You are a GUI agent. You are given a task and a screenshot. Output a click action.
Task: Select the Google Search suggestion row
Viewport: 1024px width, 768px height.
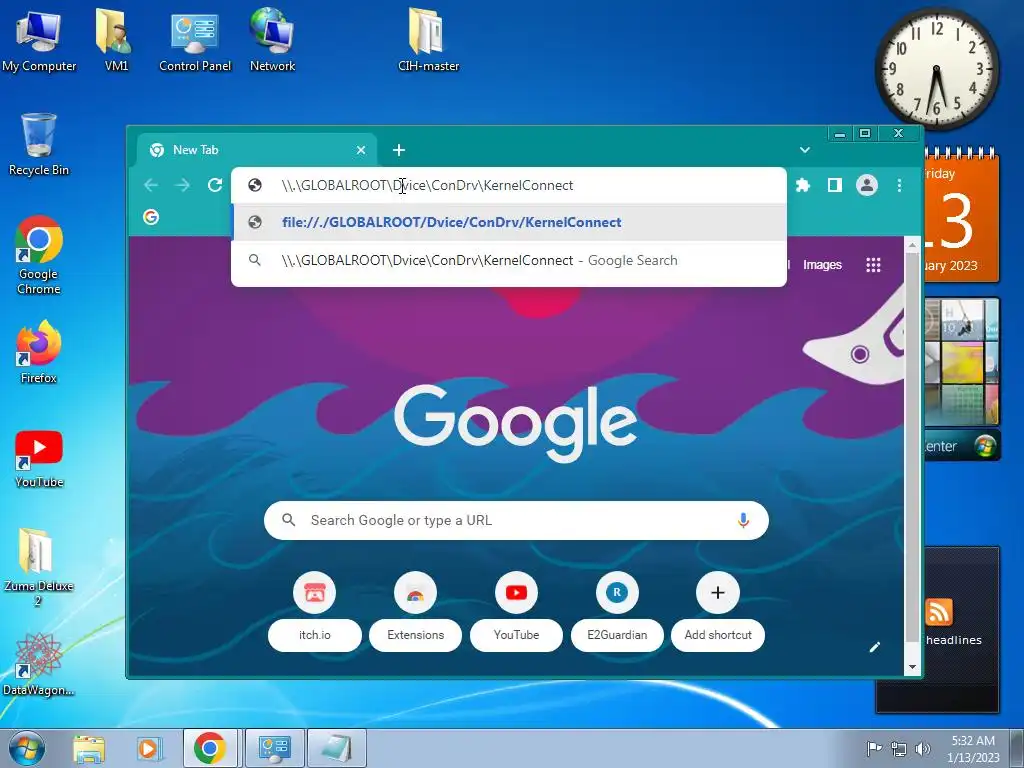pos(509,261)
